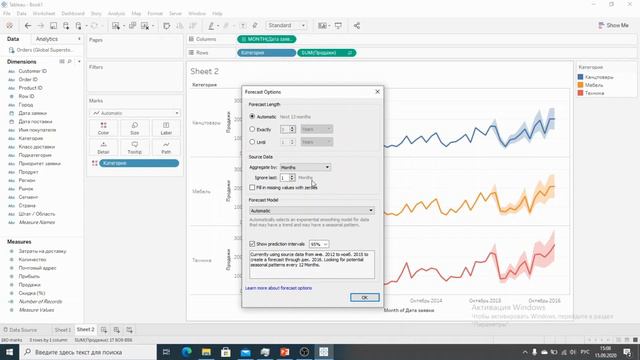The width and height of the screenshot is (640, 360).
Task: Open Dimensions pane menu arrow
Action: point(79,62)
